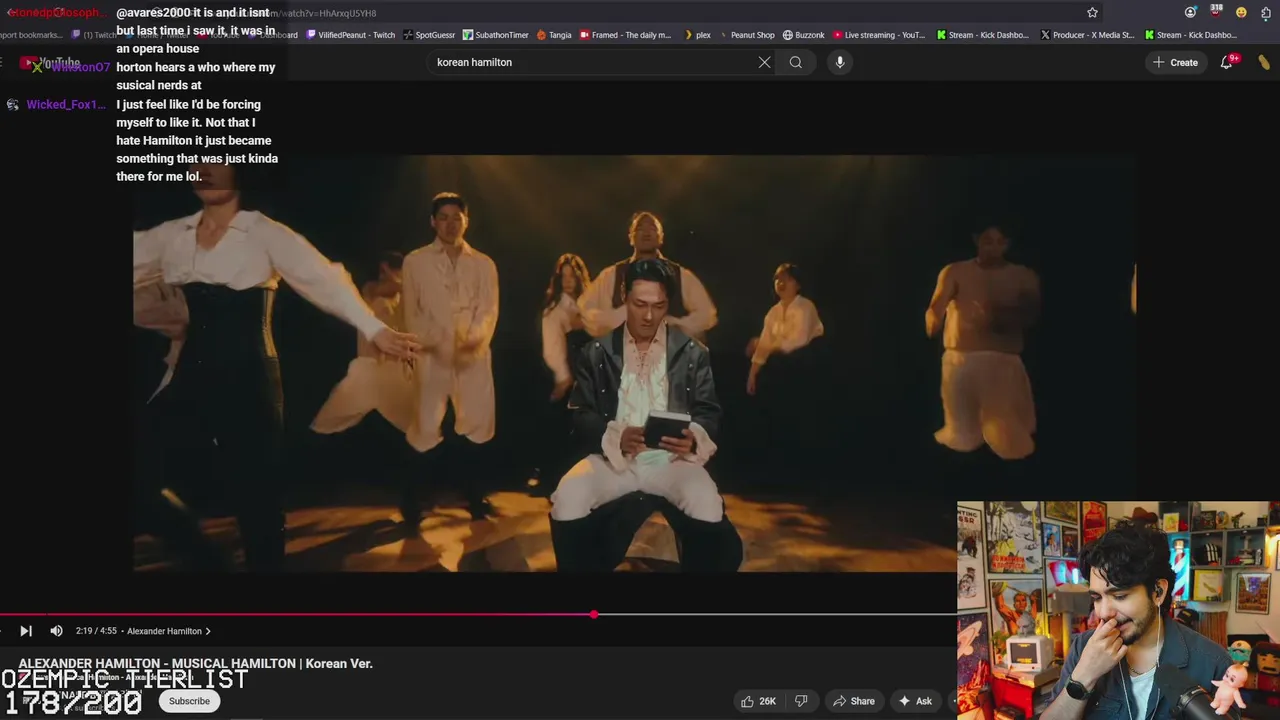Click the emoji extension icon in browser toolbar

coord(1241,13)
